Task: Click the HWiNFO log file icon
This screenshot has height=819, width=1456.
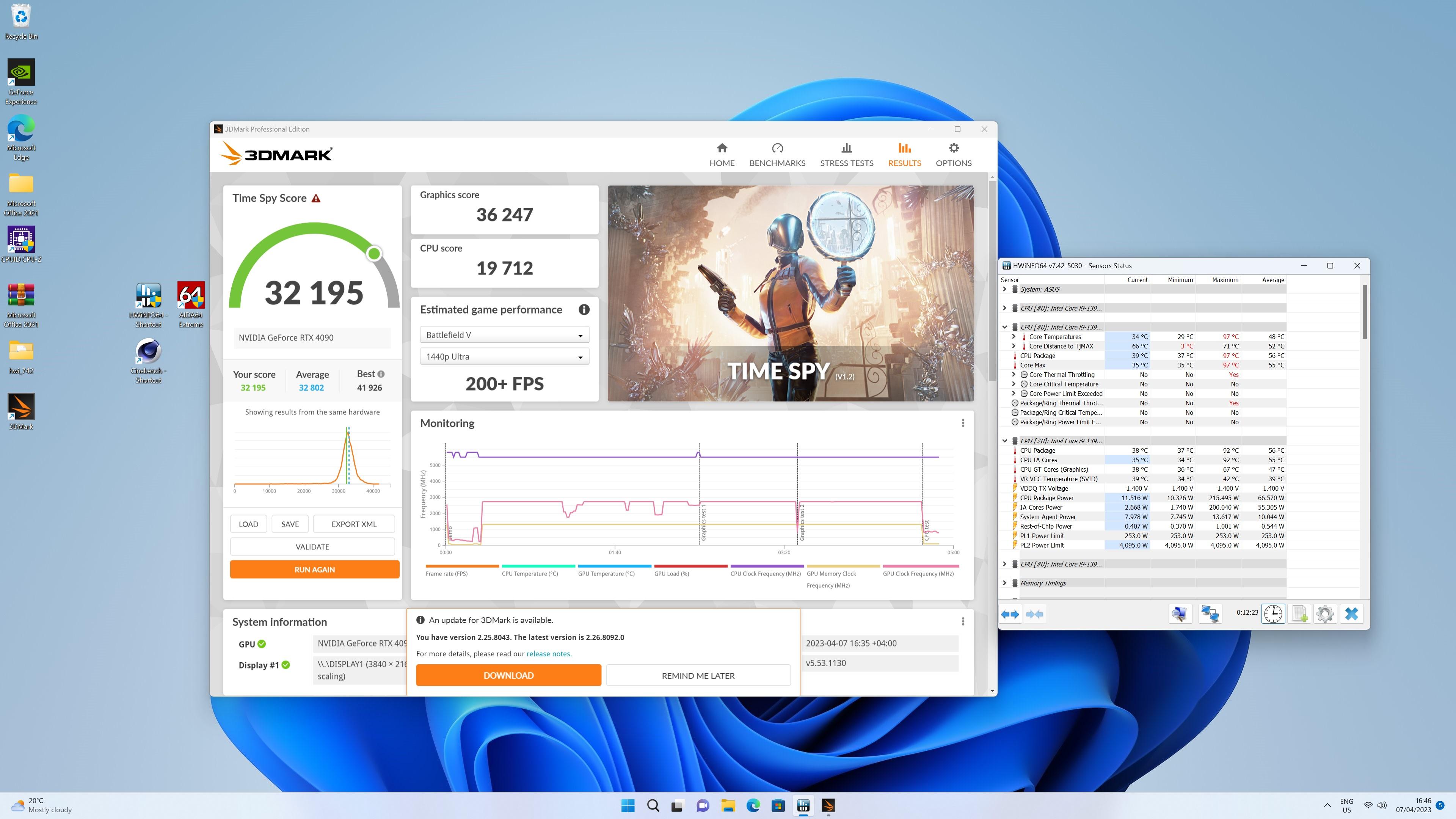Action: 1299,613
